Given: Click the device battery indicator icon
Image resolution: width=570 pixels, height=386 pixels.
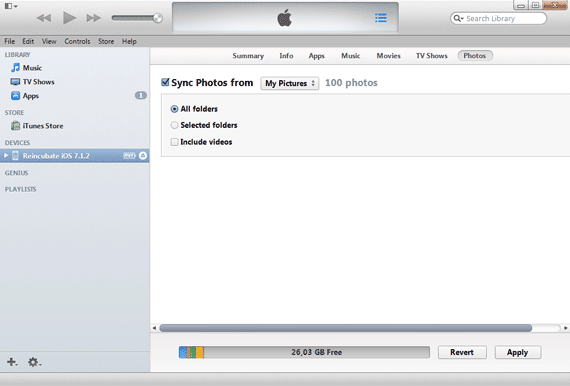Looking at the screenshot, I should click(129, 156).
